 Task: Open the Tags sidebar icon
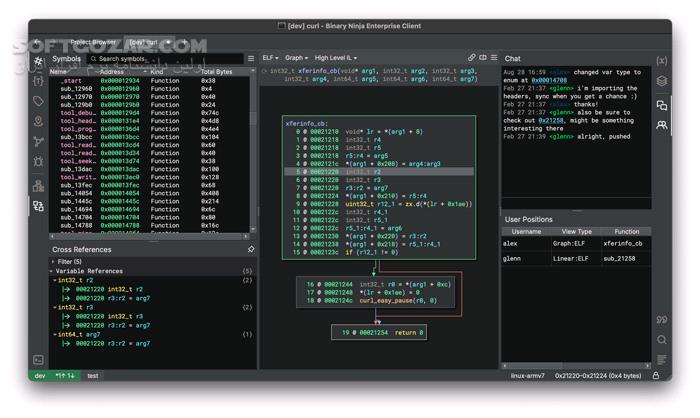[x=38, y=101]
